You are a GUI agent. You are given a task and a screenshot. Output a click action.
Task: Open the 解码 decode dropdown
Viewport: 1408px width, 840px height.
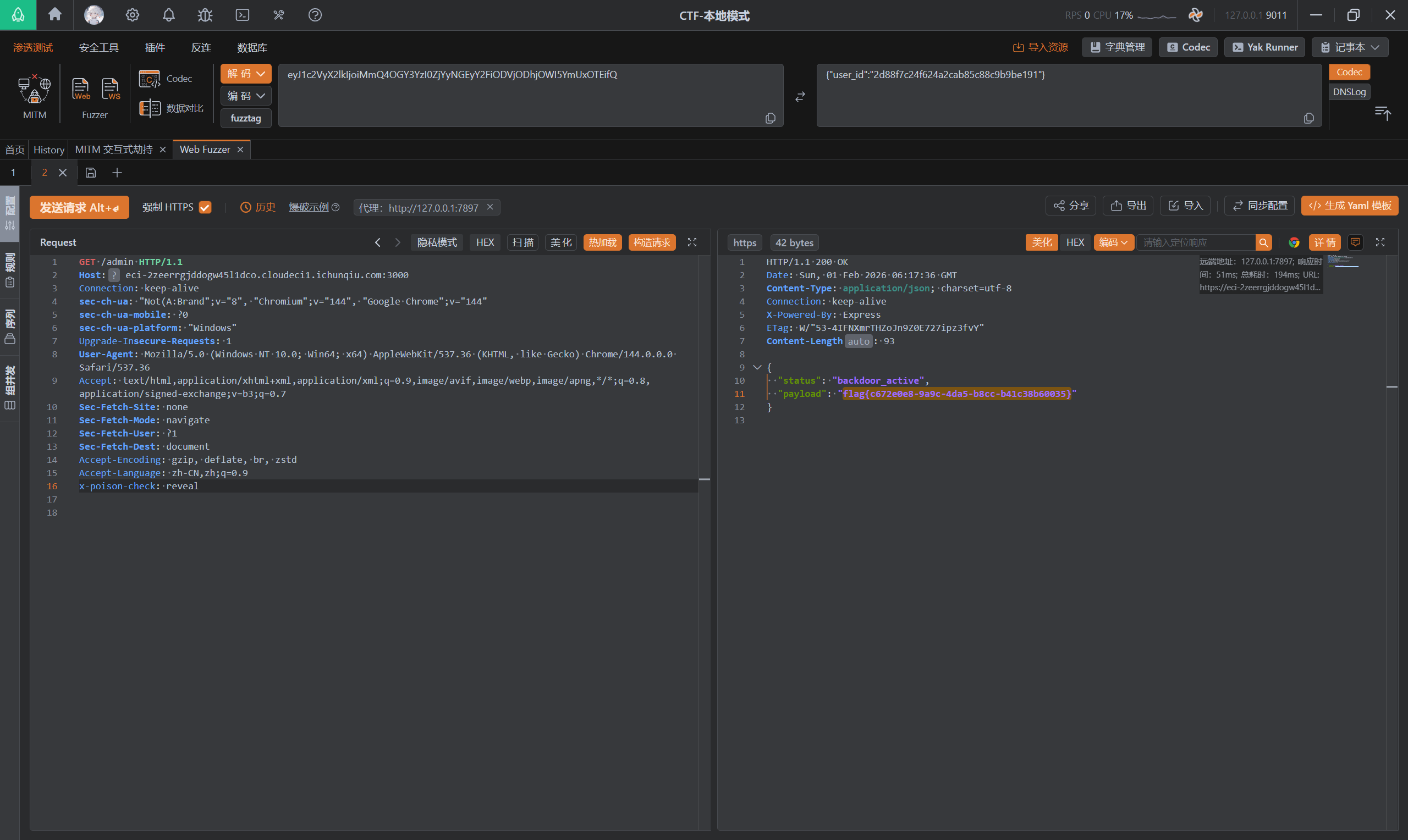tap(246, 74)
